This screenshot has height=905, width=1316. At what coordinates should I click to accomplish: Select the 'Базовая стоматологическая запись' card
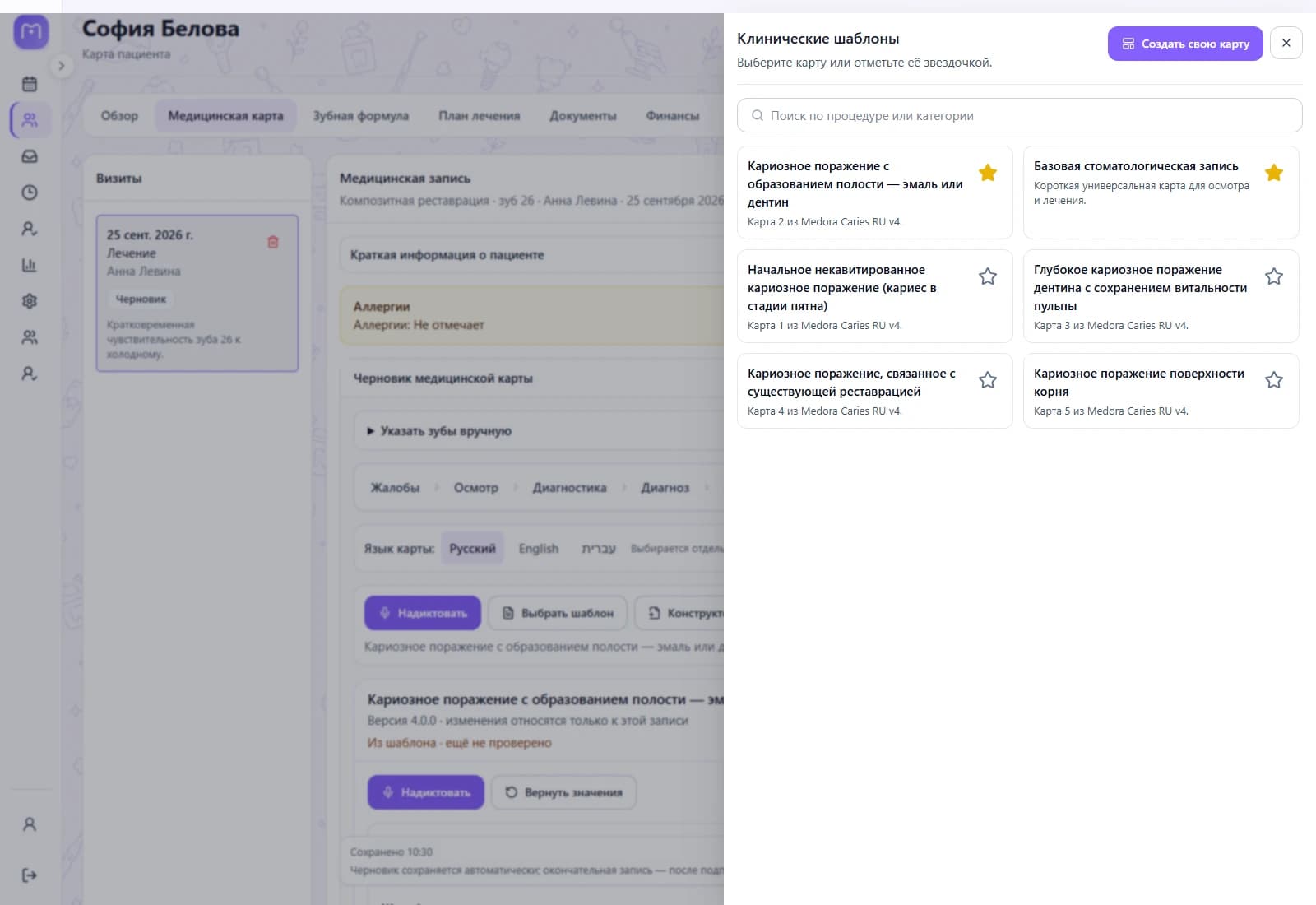tap(1161, 193)
